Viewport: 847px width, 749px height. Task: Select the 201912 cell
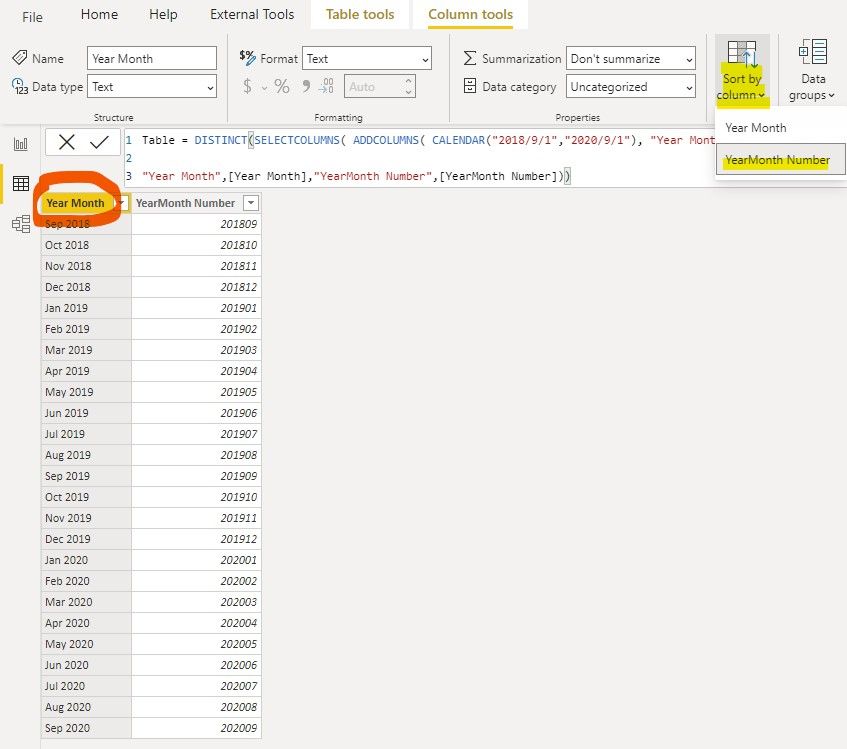coord(197,539)
